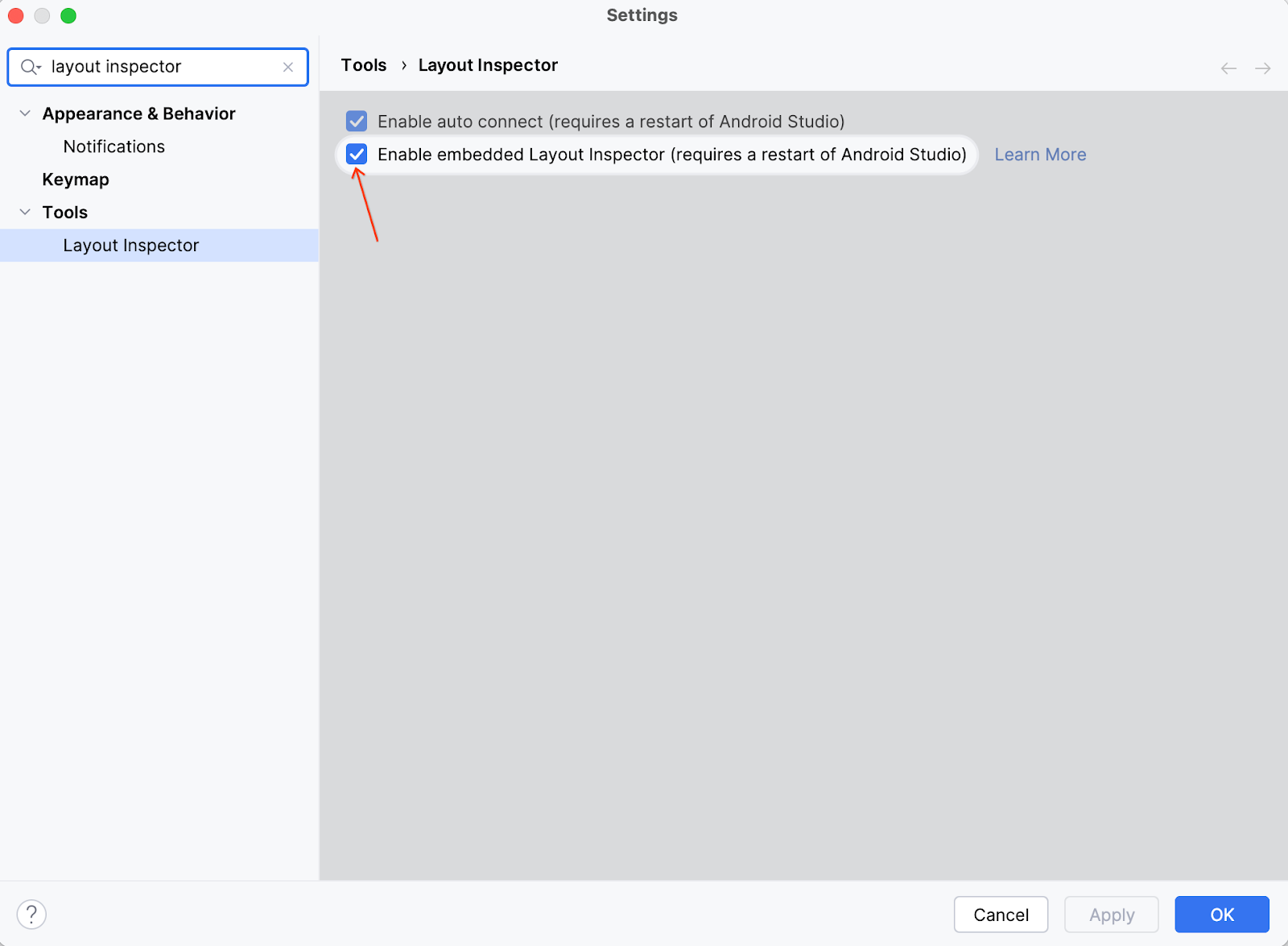Open the Keymap settings page
The image size is (1288, 946).
point(75,179)
